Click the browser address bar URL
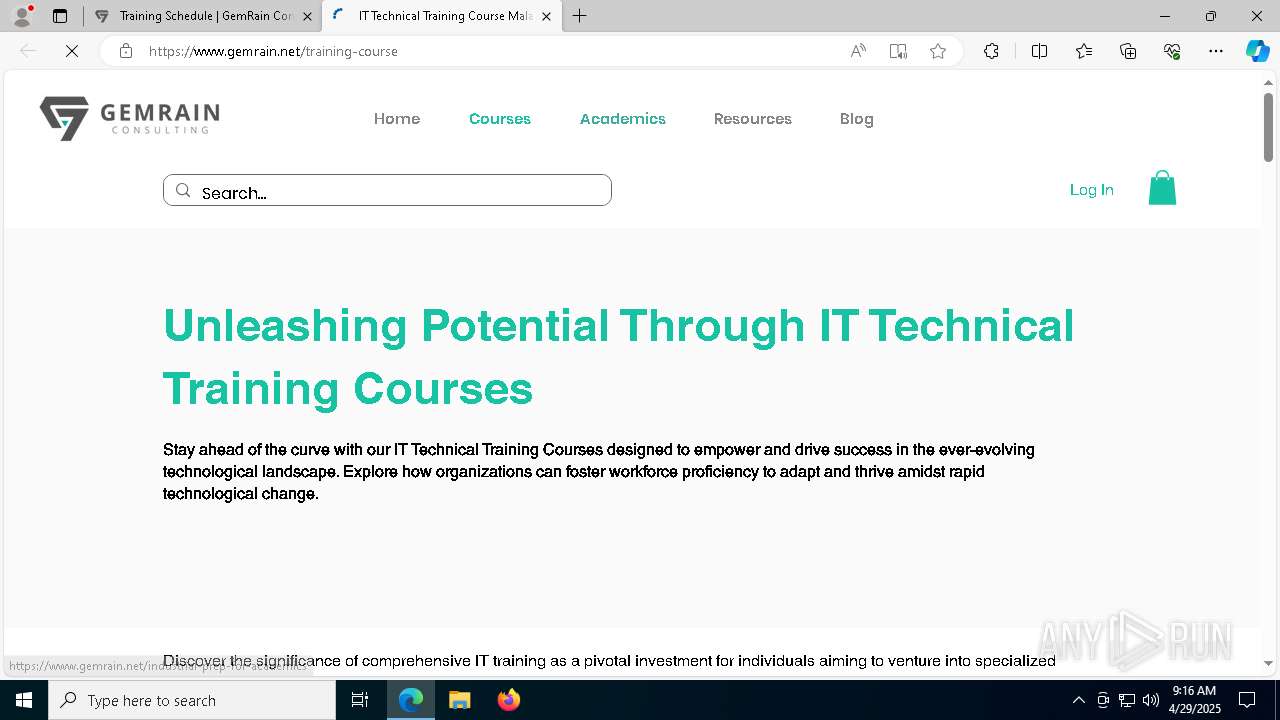1280x720 pixels. 273,51
